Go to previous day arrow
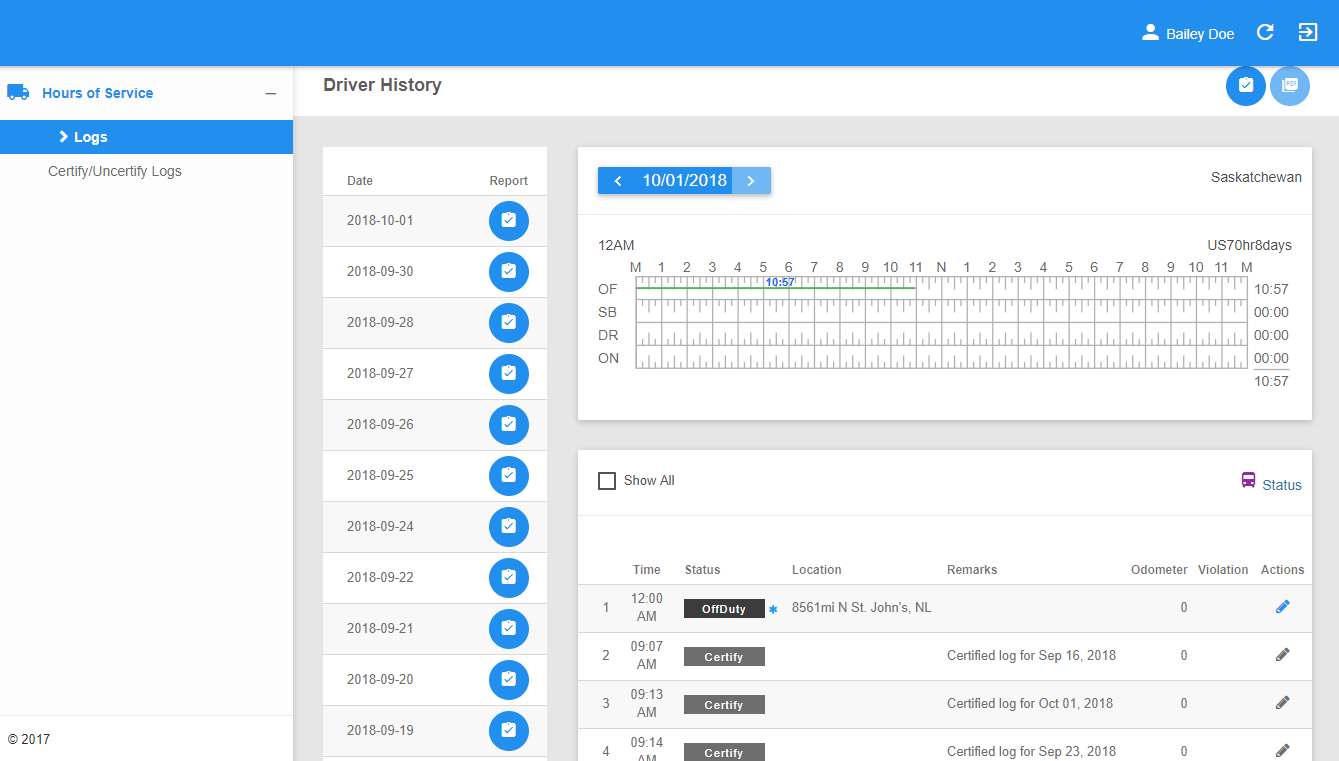The width and height of the screenshot is (1339, 761). click(x=618, y=181)
